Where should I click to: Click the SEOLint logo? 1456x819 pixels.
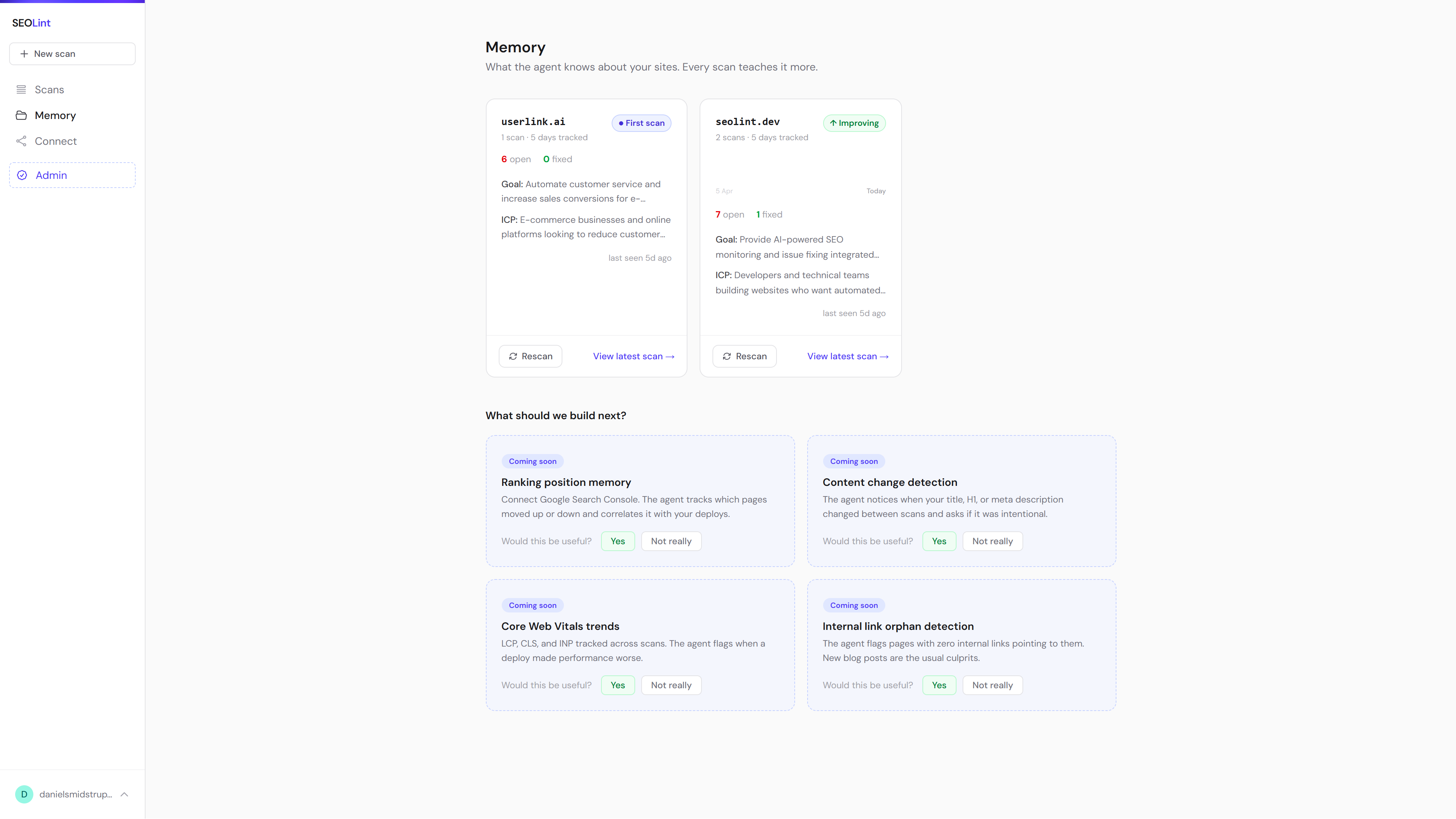(x=31, y=23)
